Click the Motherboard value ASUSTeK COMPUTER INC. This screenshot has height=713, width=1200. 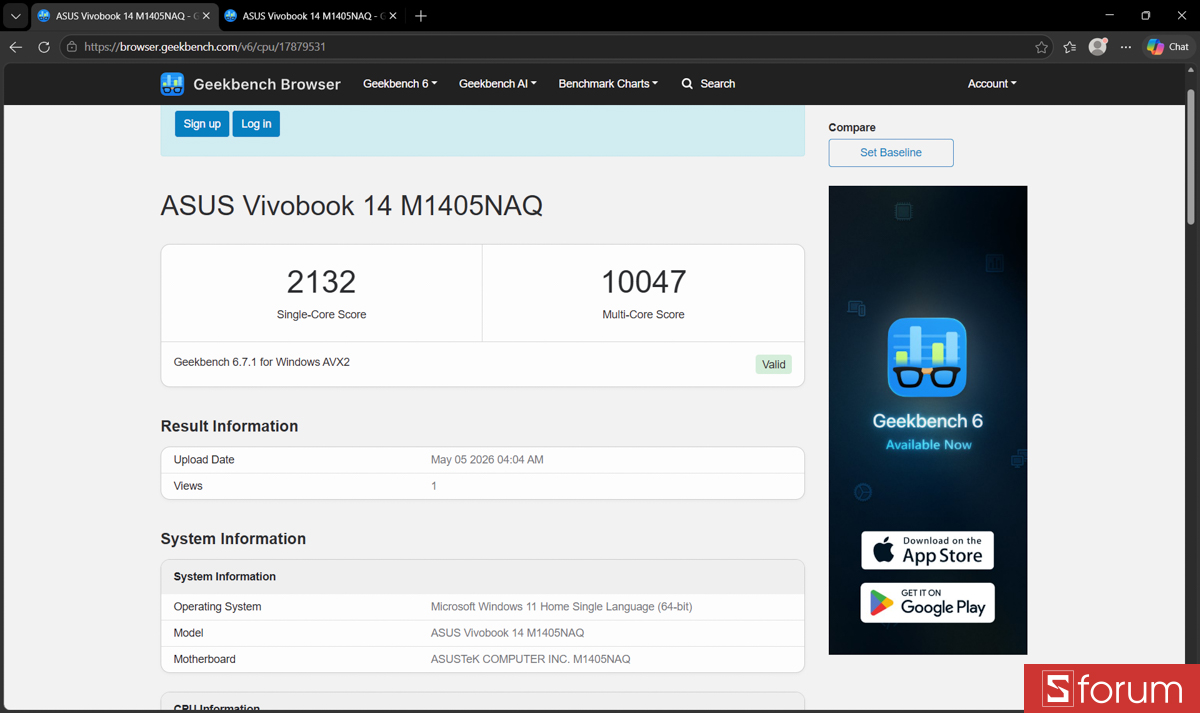coord(530,659)
